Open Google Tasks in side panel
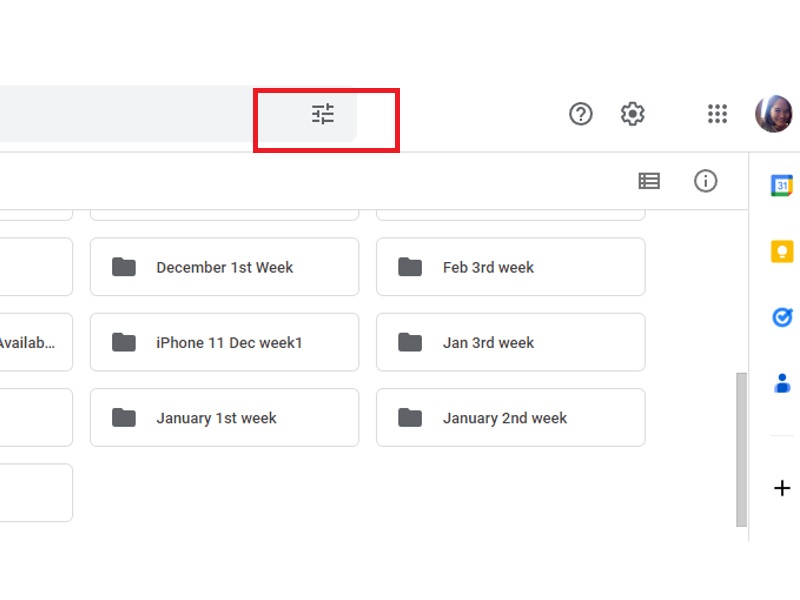The height and width of the screenshot is (600, 800). 782,317
